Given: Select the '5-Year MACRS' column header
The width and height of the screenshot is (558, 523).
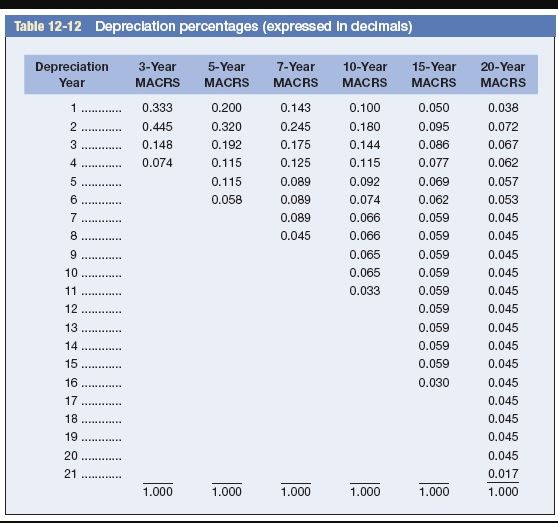Looking at the screenshot, I should (x=226, y=75).
